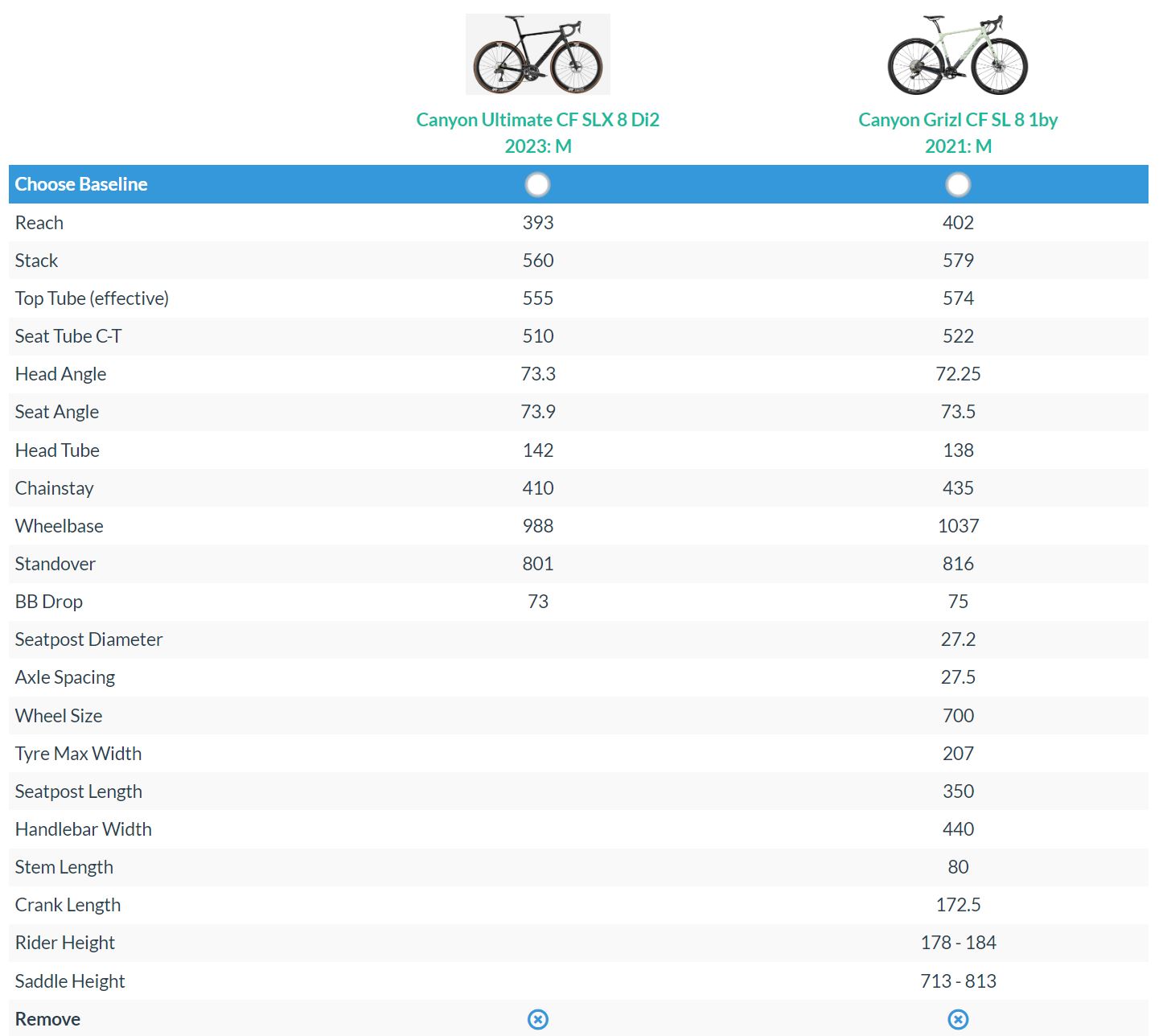Viewport: 1163px width, 1036px height.
Task: Click the Head Angle value 73.3
Action: click(x=537, y=374)
